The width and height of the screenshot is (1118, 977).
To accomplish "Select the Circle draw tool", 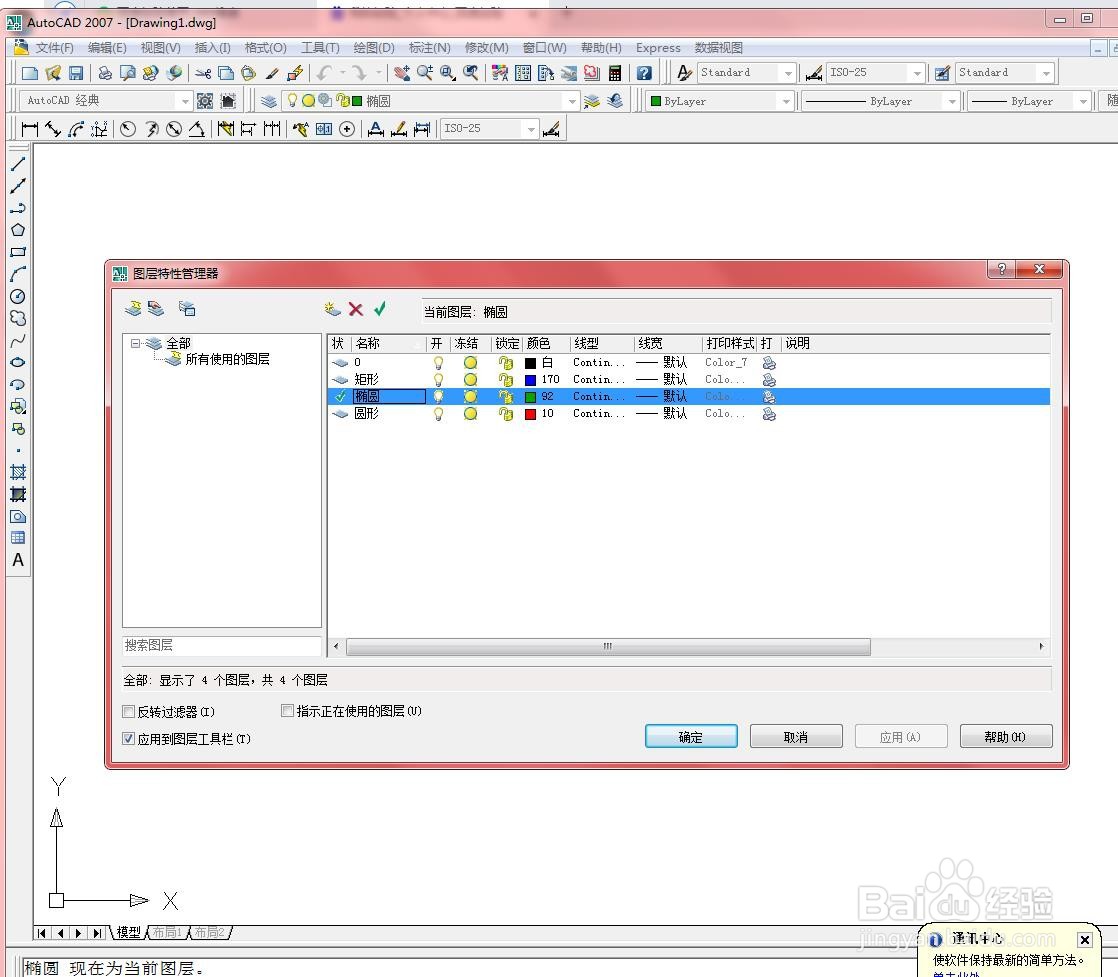I will pyautogui.click(x=18, y=296).
